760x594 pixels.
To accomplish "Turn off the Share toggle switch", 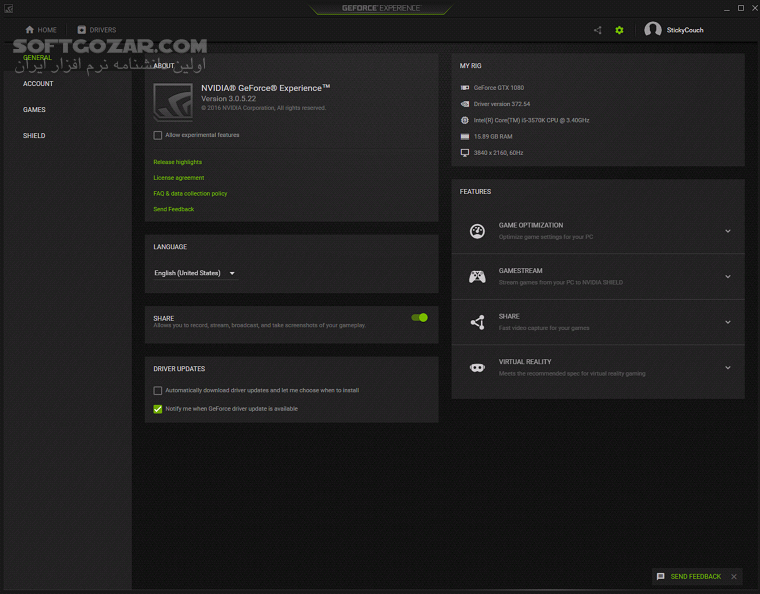I will [x=419, y=318].
